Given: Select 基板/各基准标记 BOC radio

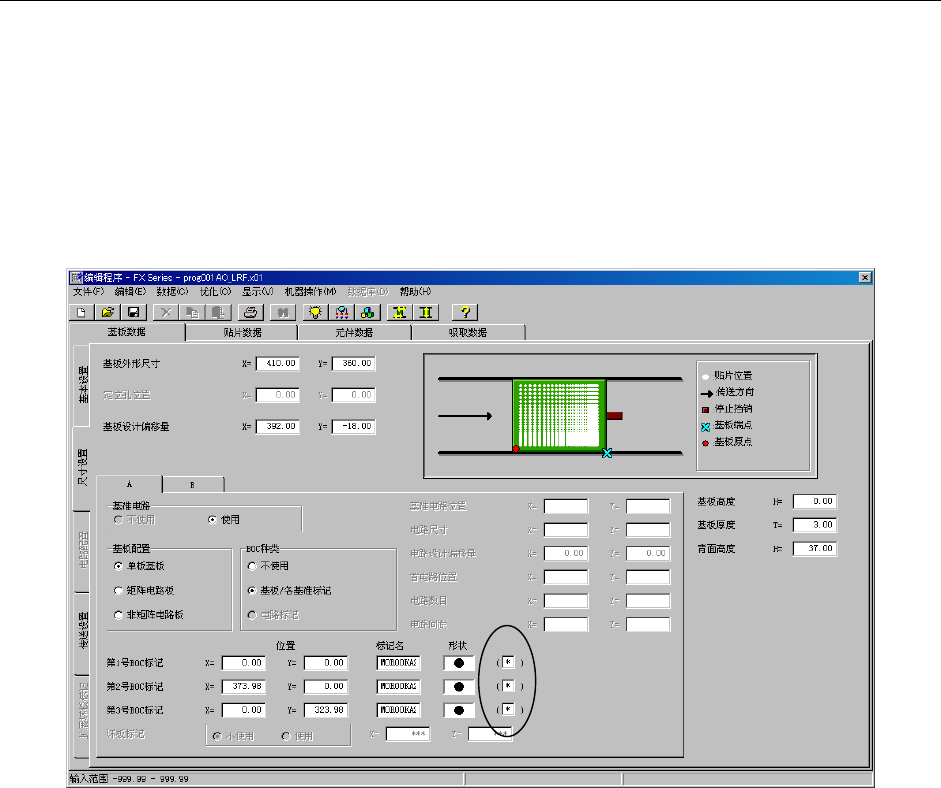Looking at the screenshot, I should [289, 591].
